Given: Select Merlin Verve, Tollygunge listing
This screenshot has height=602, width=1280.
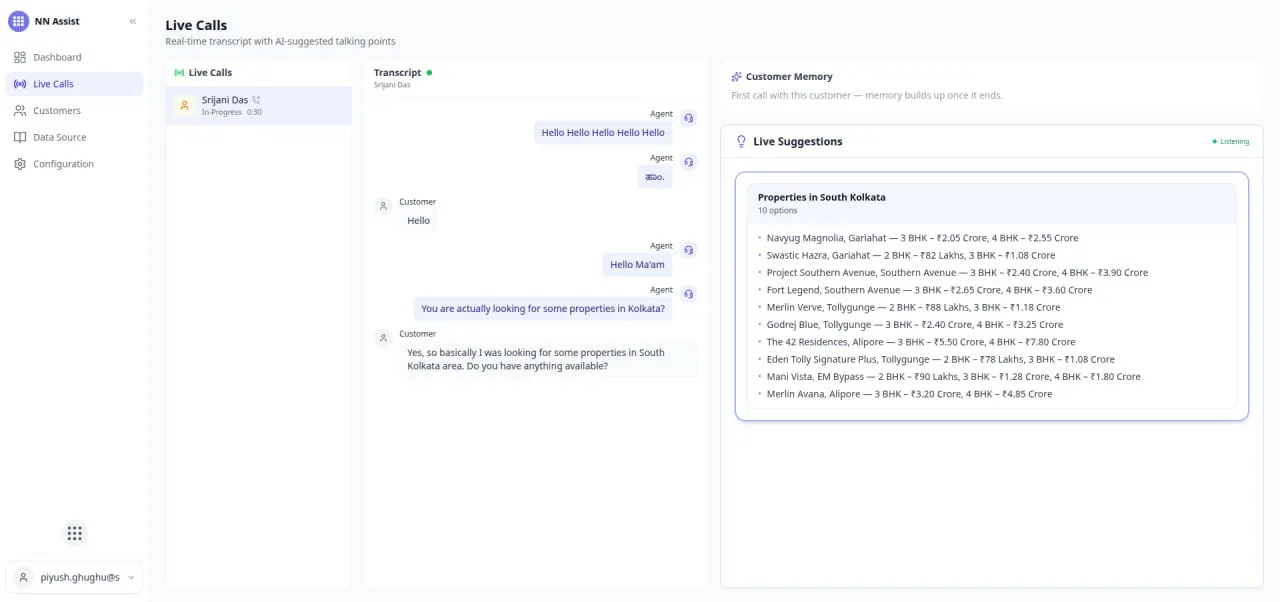Looking at the screenshot, I should coord(913,307).
